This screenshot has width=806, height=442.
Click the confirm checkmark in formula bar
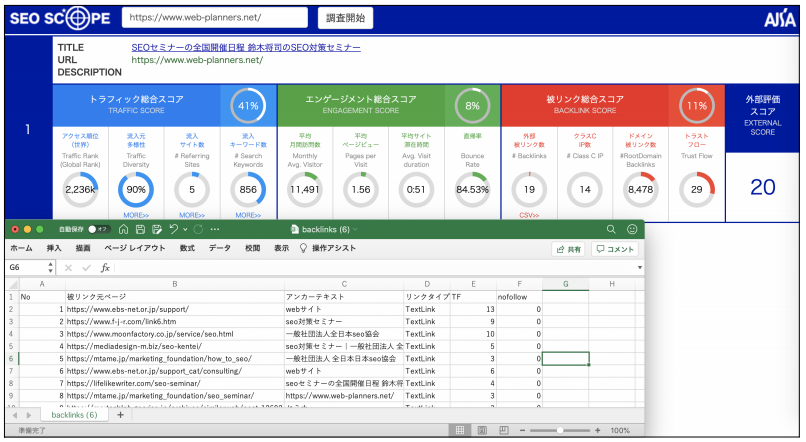pyautogui.click(x=86, y=268)
